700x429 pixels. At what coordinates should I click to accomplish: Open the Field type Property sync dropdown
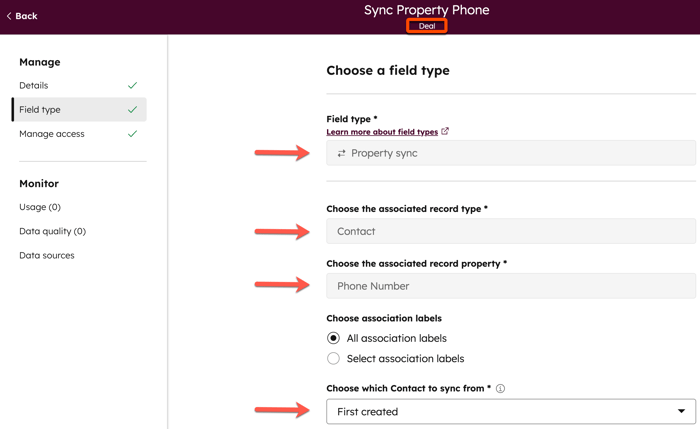(510, 153)
